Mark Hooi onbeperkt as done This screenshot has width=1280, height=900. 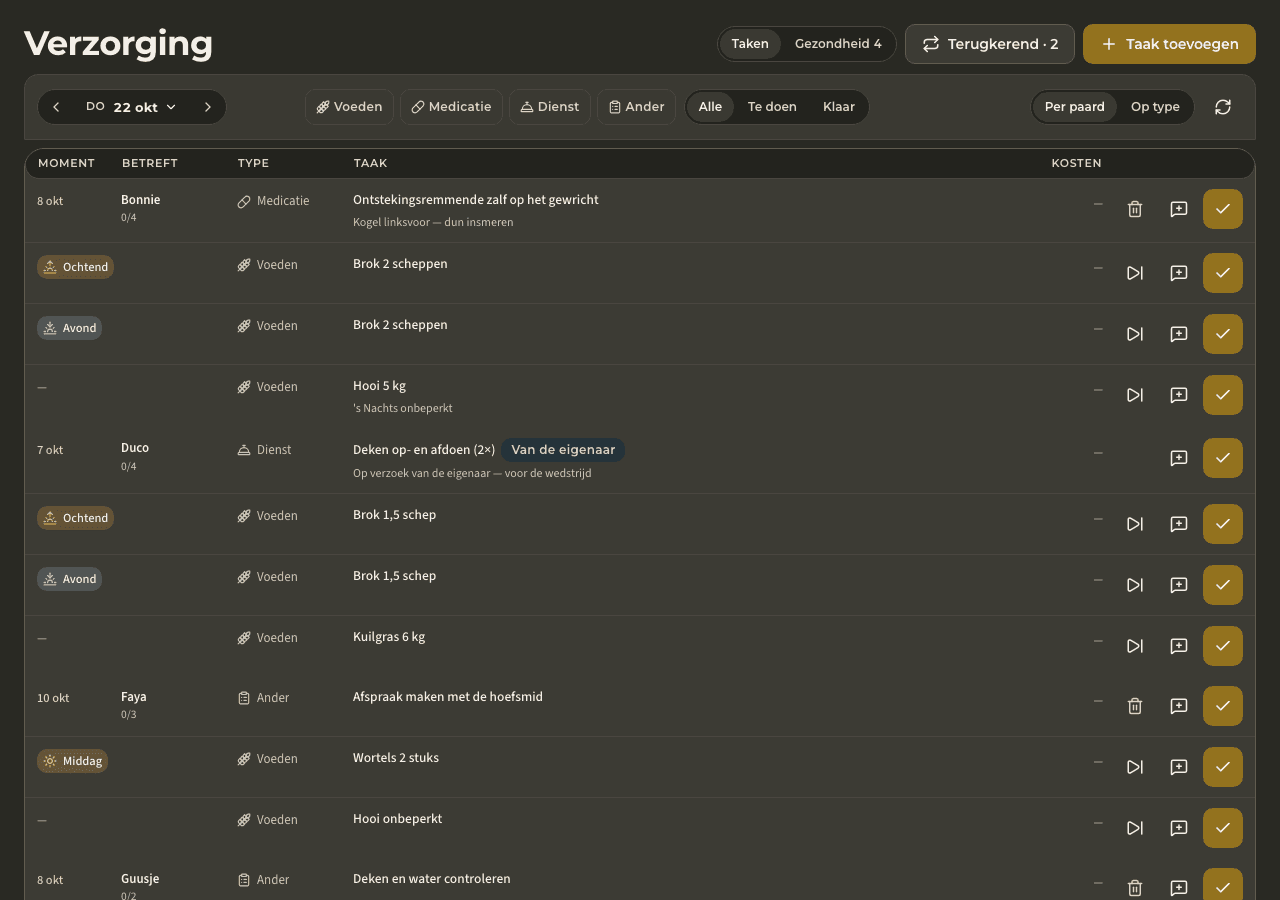[1223, 828]
